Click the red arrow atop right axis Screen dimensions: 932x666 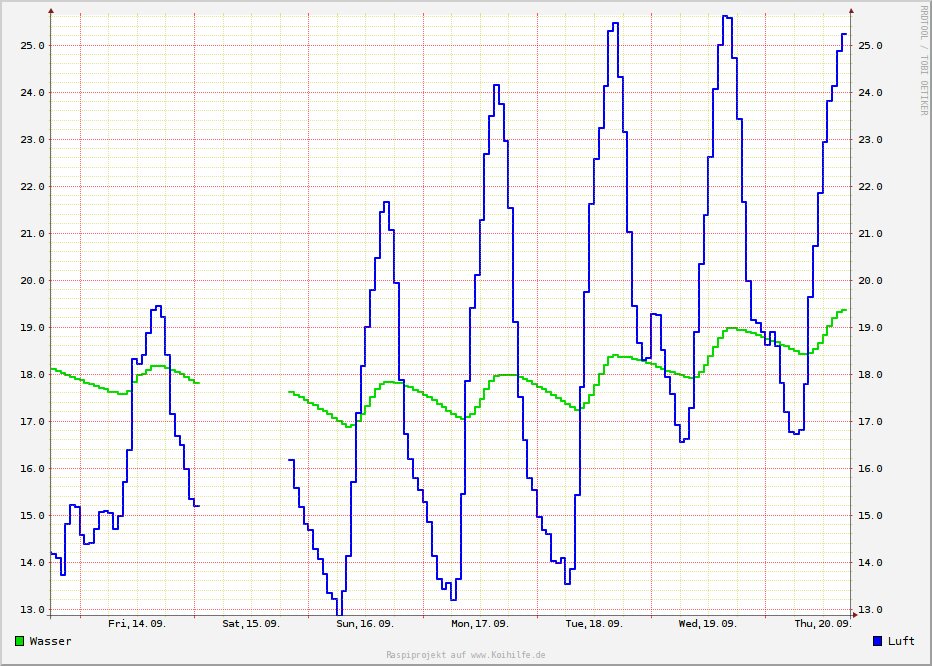[851, 10]
